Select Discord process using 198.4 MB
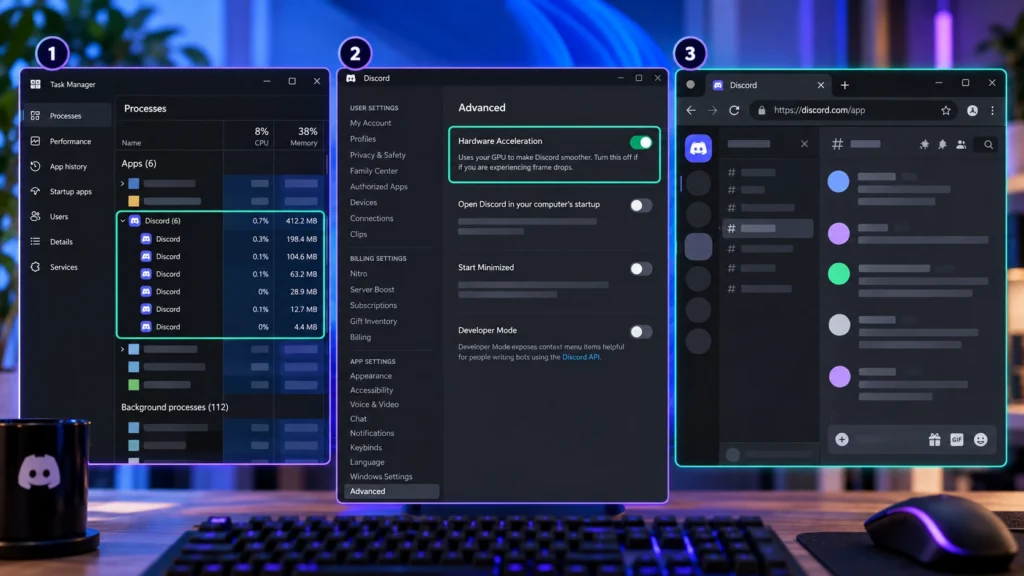 point(221,239)
